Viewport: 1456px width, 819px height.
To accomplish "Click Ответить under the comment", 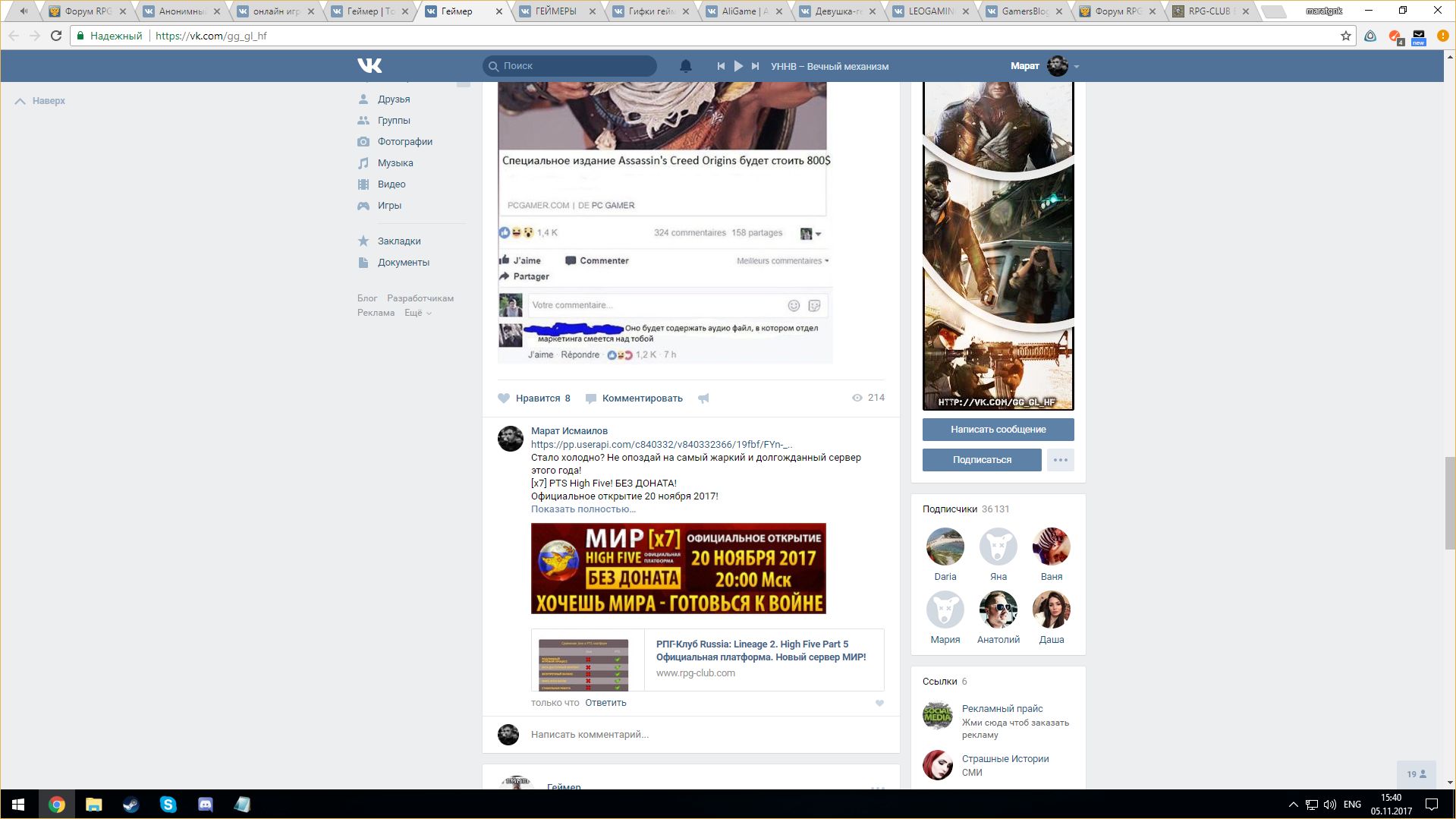I will (x=605, y=703).
